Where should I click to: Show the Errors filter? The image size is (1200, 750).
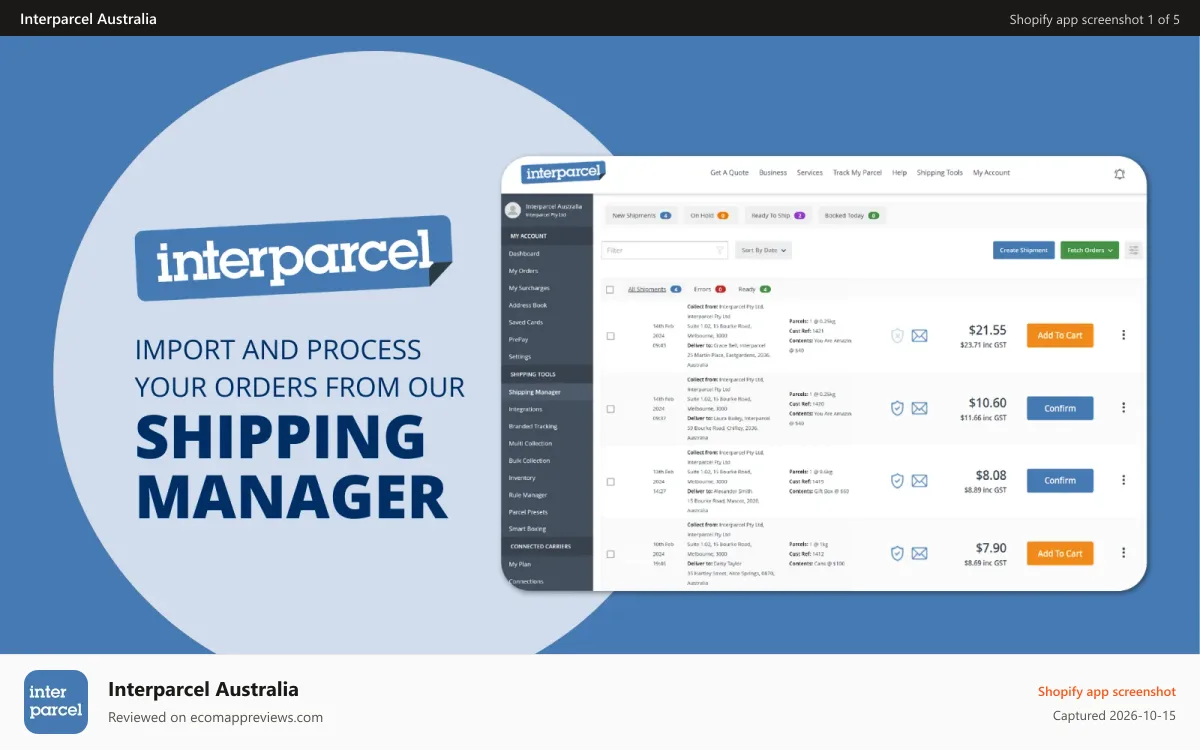pos(709,289)
